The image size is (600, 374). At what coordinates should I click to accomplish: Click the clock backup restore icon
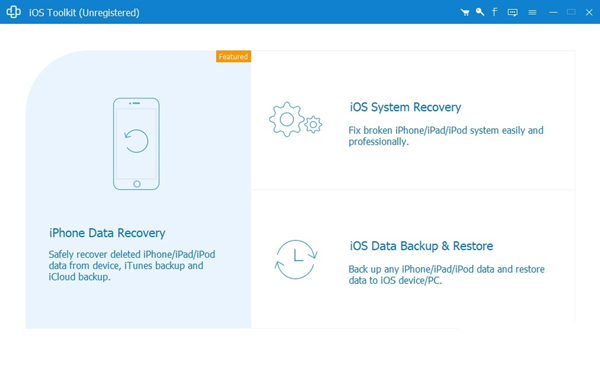point(296,260)
